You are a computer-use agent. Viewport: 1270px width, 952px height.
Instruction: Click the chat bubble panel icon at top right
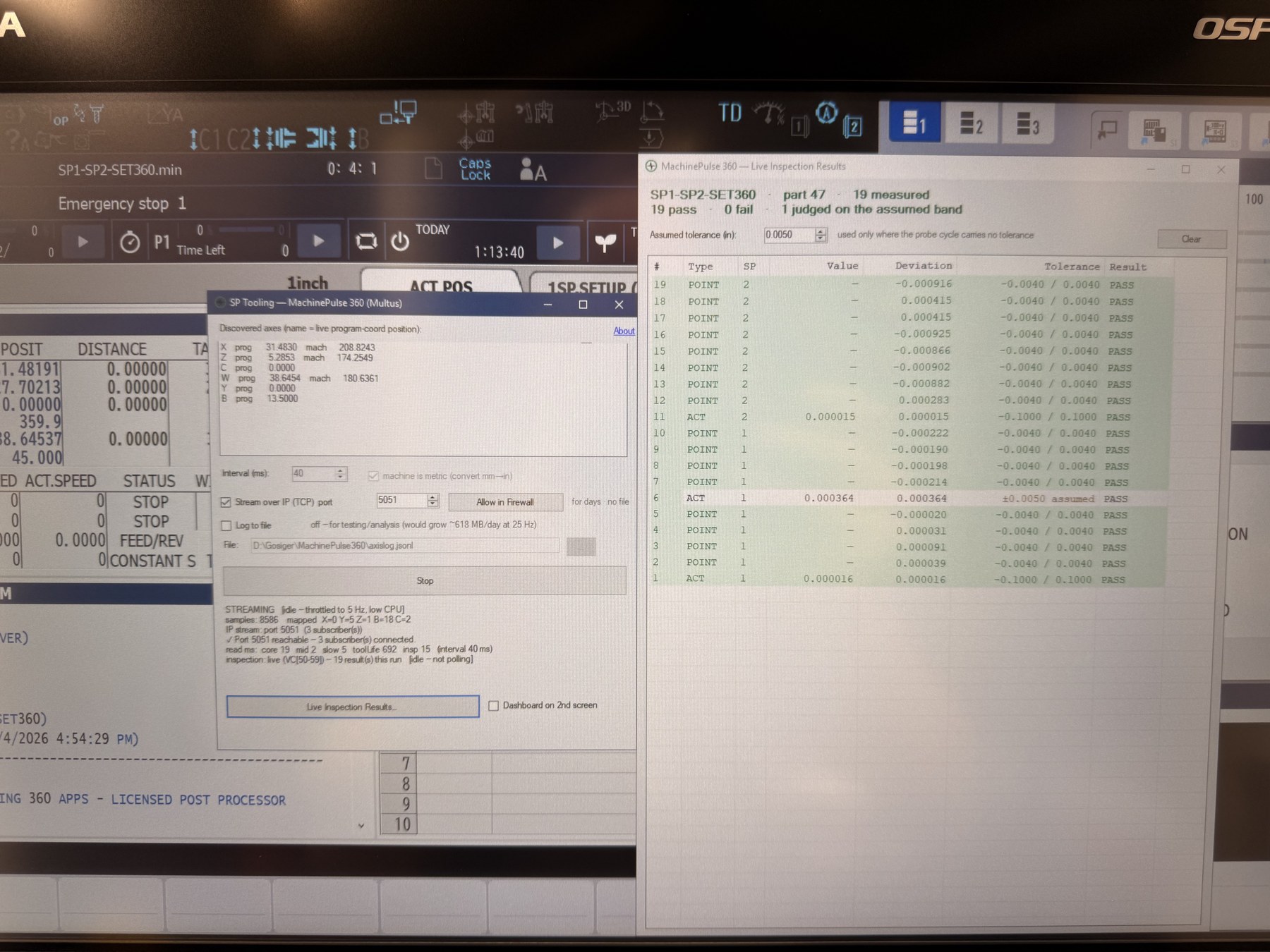pos(1108,130)
